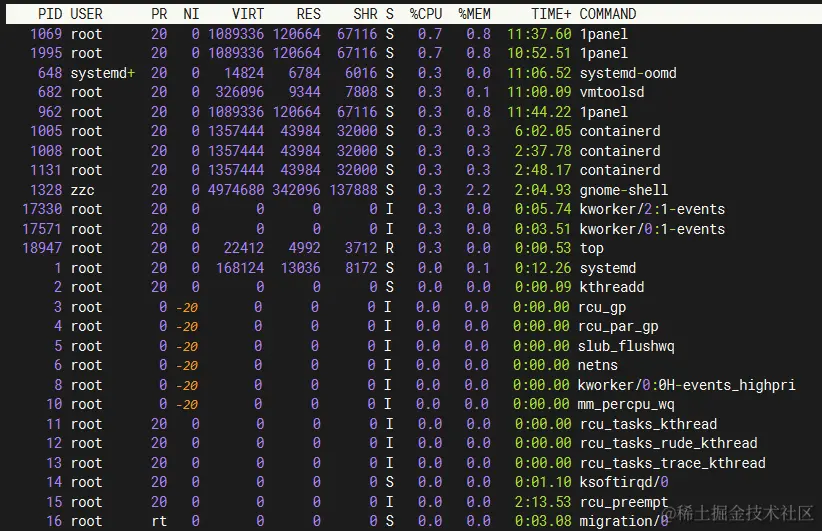Click the 0:01.10 time of ksoftirqd/0
This screenshot has width=822, height=531.
coord(543,482)
